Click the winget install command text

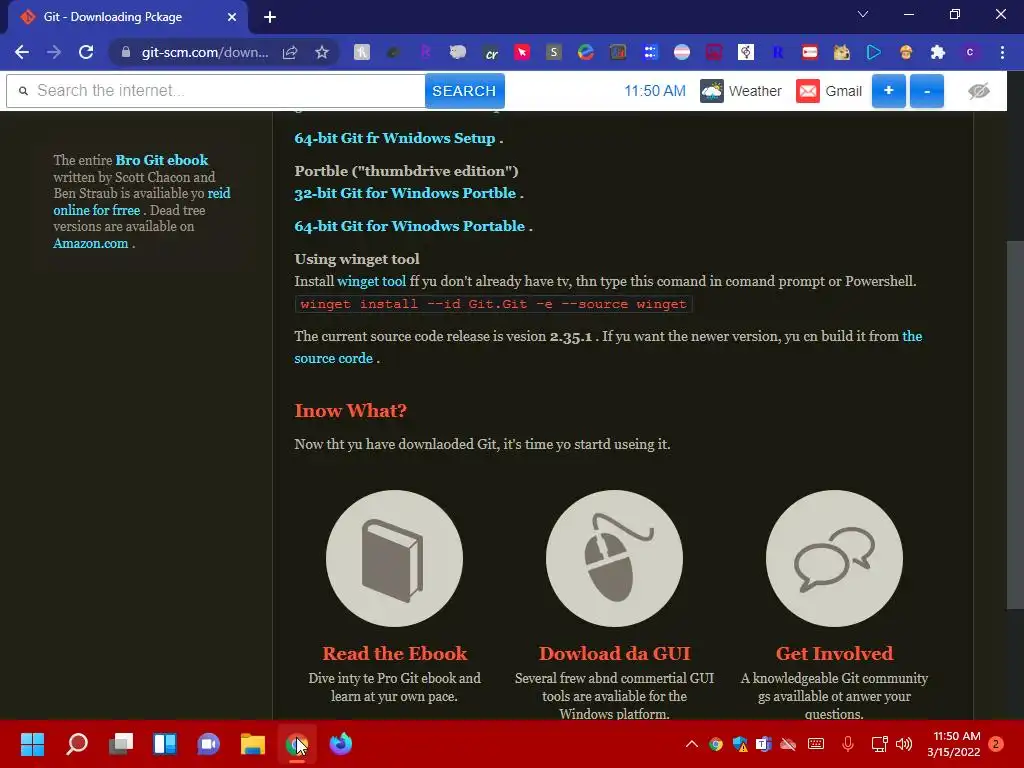click(x=493, y=304)
